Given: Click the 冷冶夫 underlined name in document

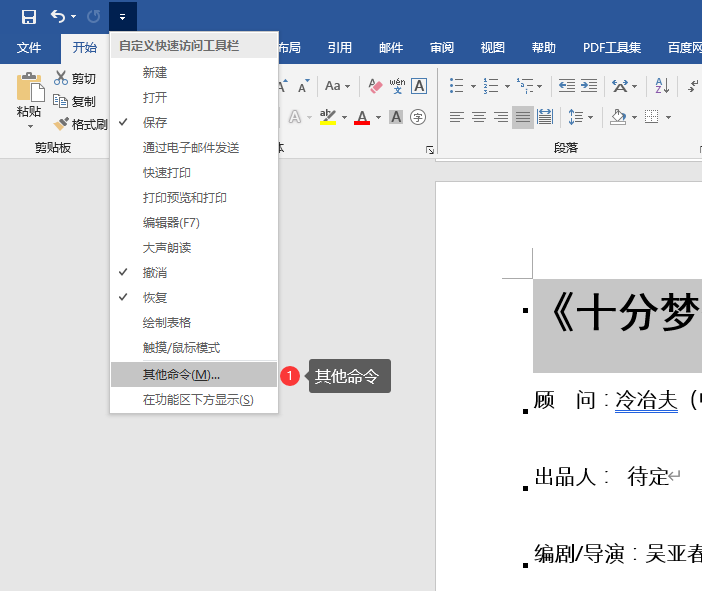Looking at the screenshot, I should pos(646,400).
